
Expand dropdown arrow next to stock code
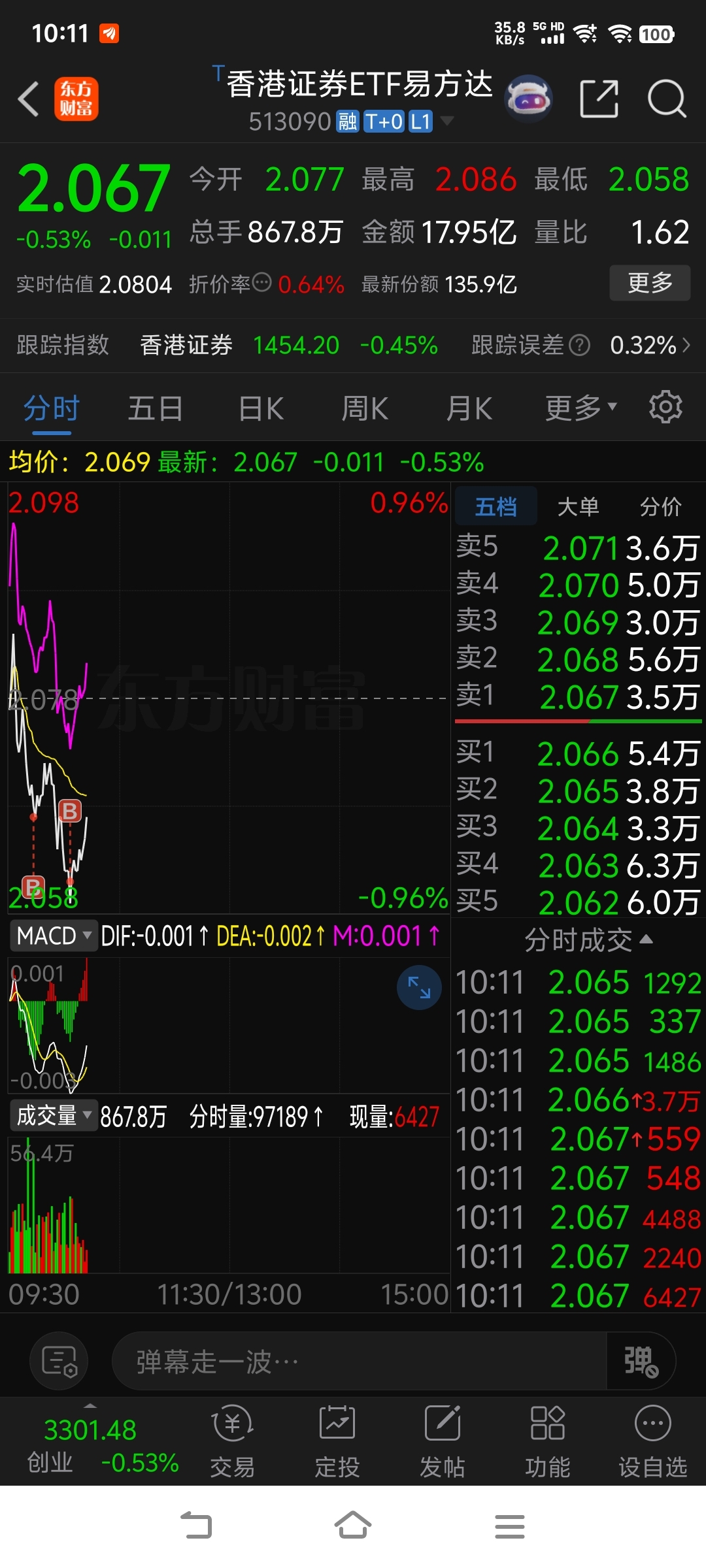click(447, 121)
